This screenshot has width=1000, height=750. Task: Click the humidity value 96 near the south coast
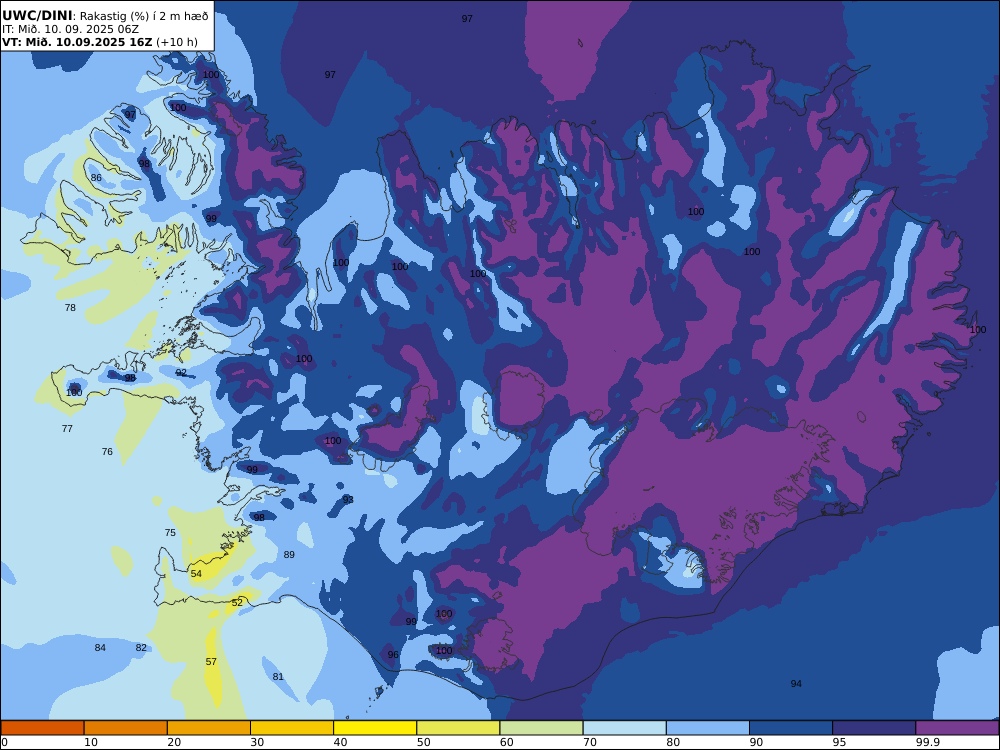[x=393, y=654]
